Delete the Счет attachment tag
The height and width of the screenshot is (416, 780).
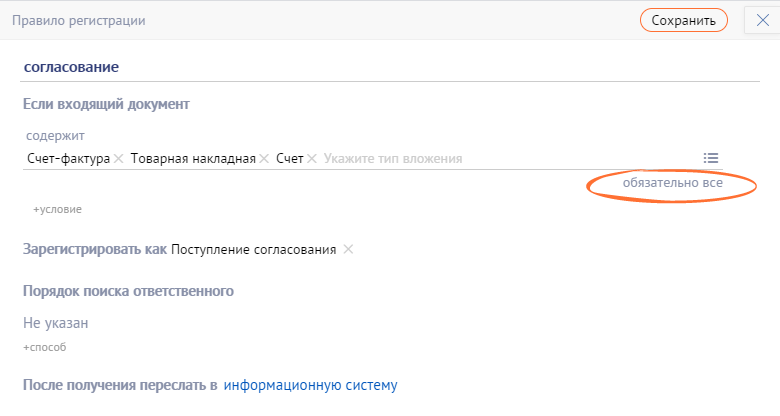coord(312,159)
